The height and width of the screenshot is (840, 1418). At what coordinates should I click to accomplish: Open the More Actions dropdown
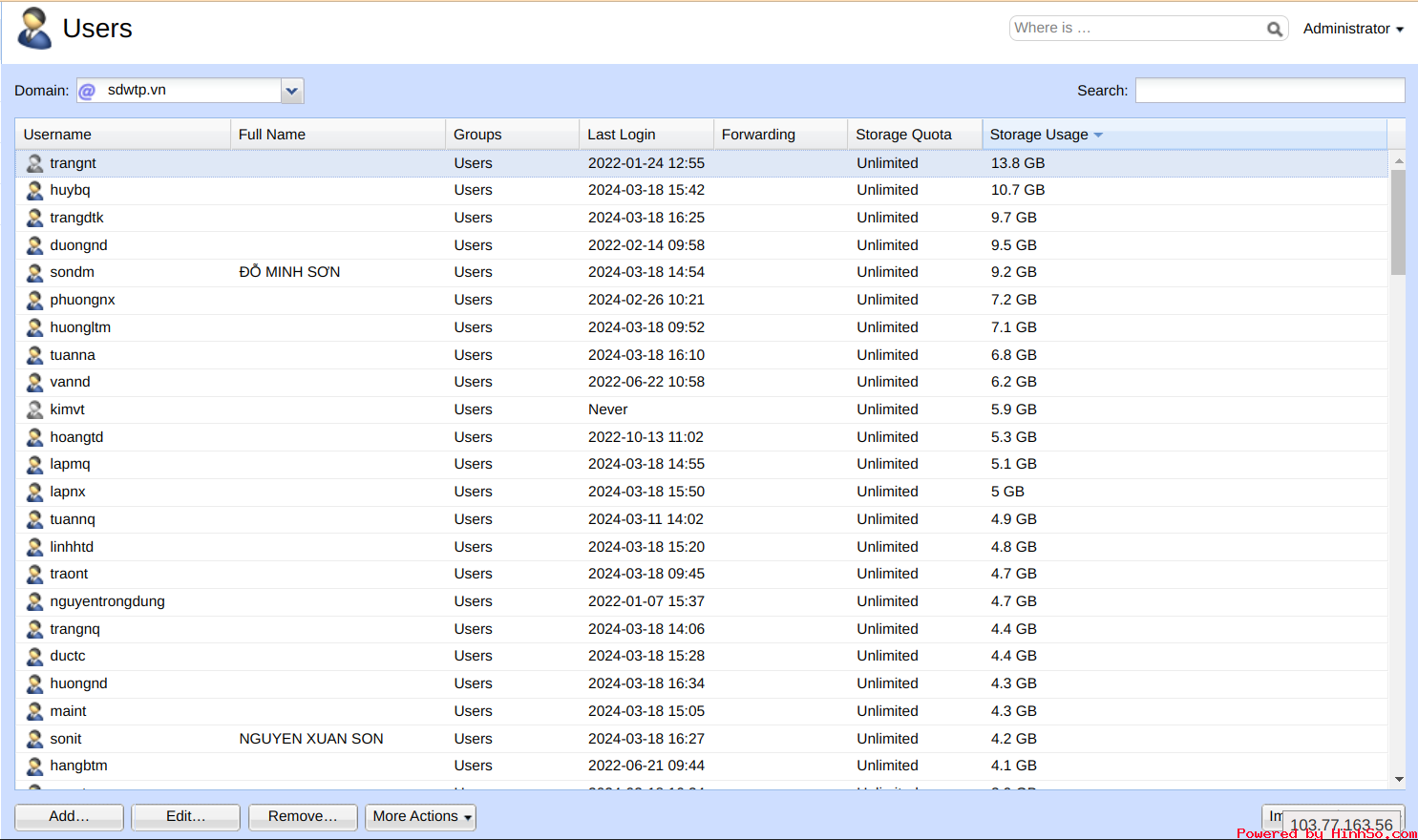(420, 817)
